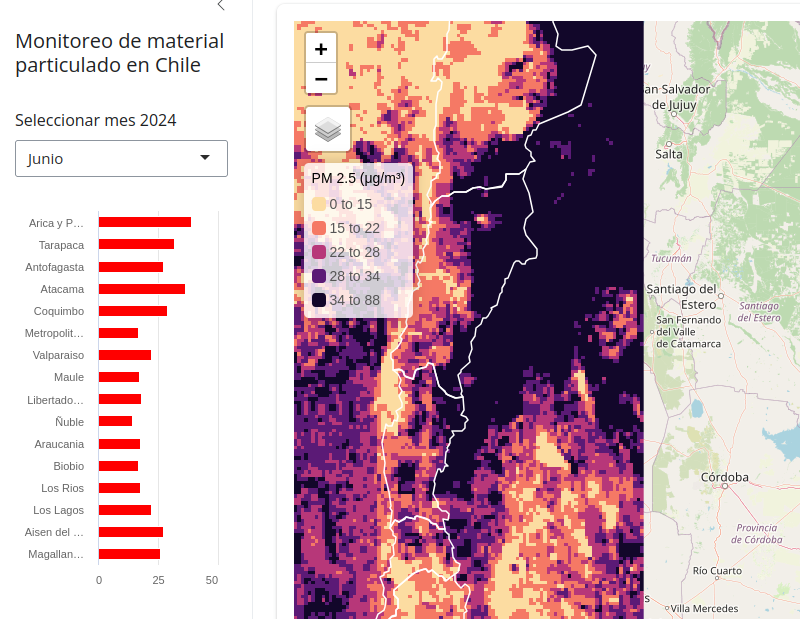Click the dropdown arrow in month selector

tap(205, 158)
